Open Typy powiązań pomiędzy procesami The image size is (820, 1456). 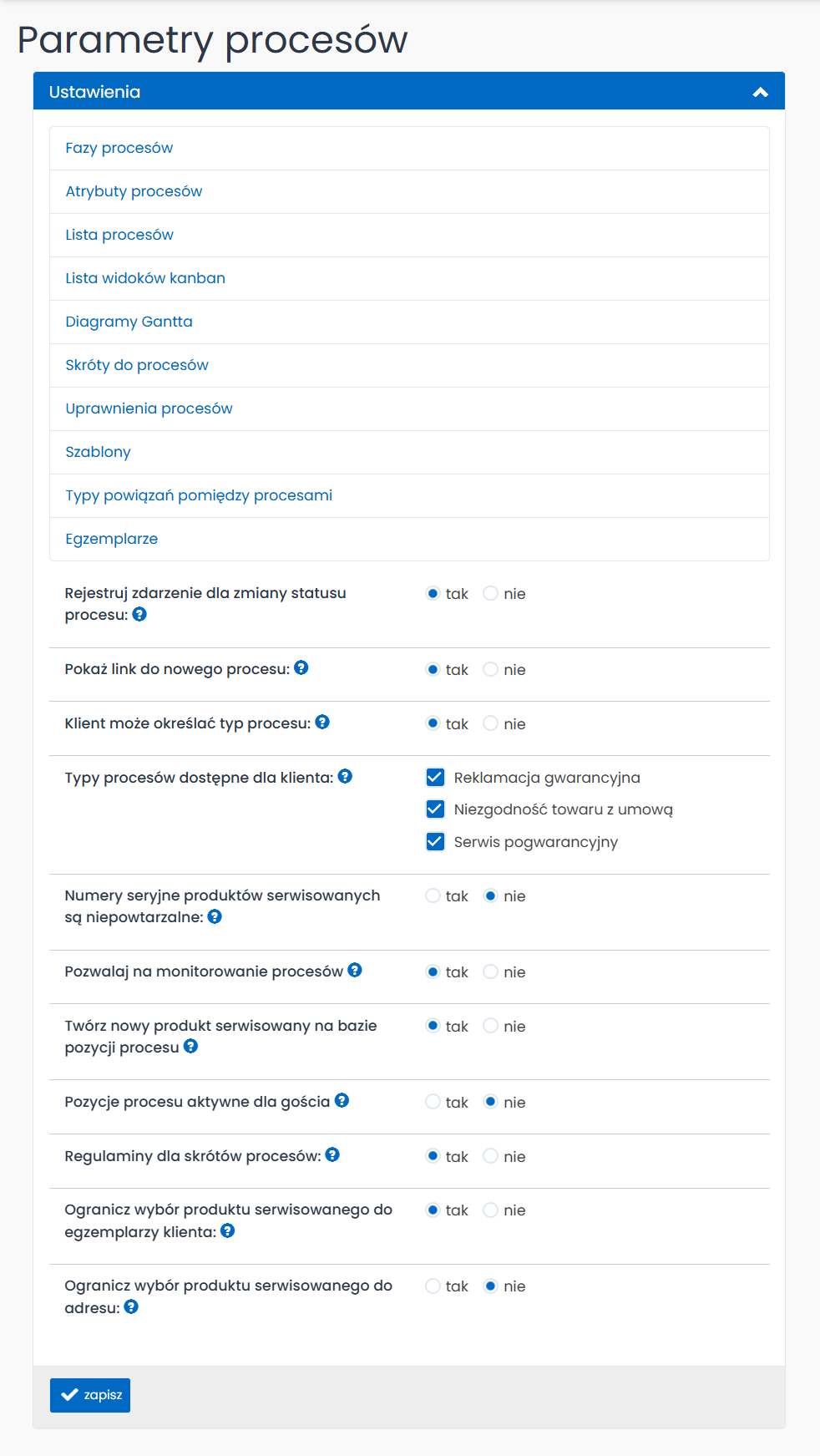coord(199,495)
